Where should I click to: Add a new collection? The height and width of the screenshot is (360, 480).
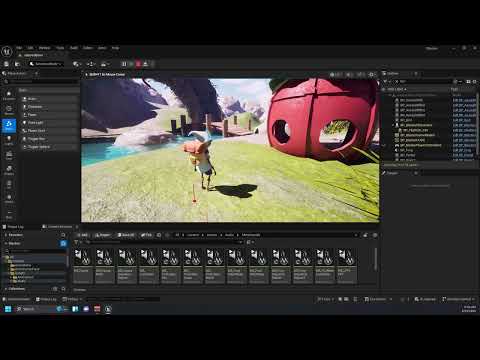point(55,289)
